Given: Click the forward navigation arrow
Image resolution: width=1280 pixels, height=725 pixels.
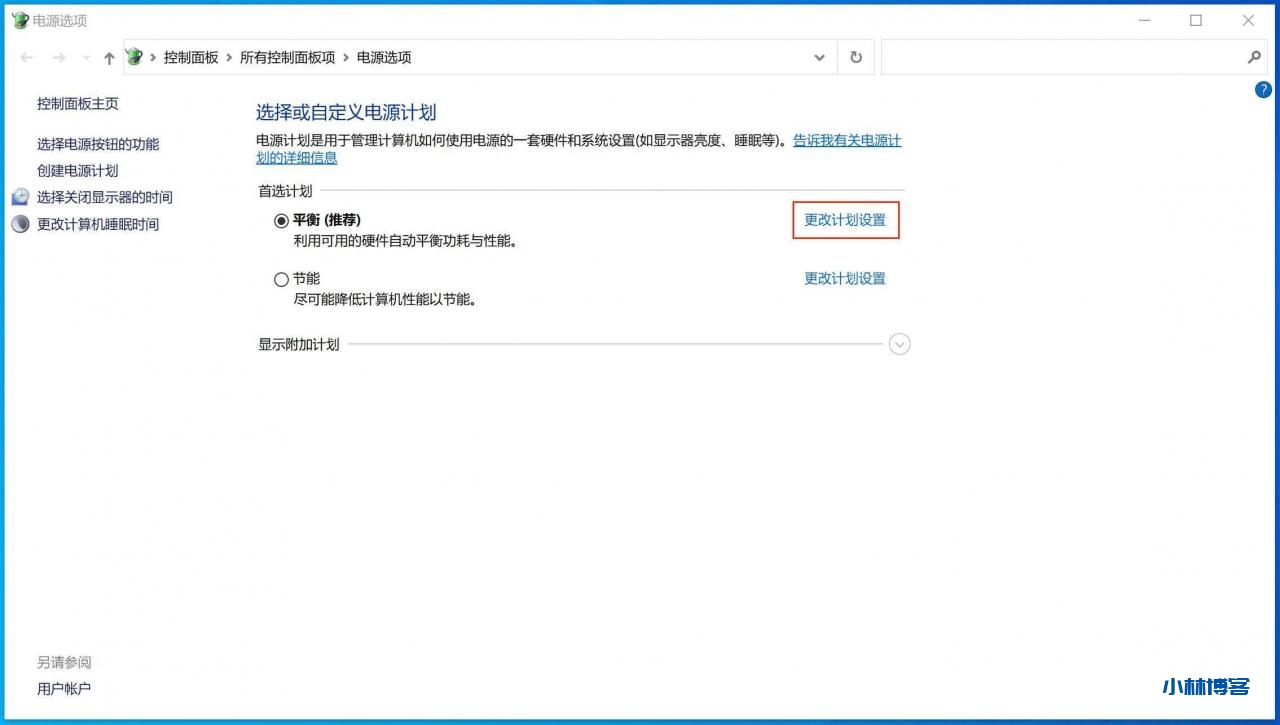Looking at the screenshot, I should (59, 58).
